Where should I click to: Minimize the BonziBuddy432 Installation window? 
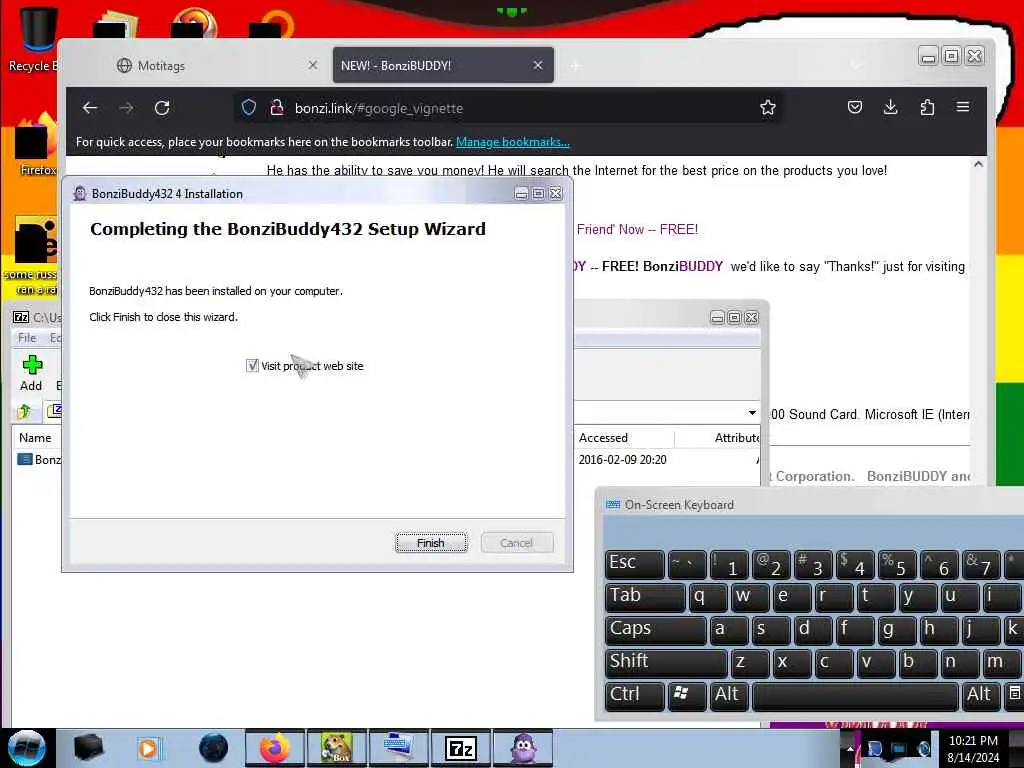(520, 193)
